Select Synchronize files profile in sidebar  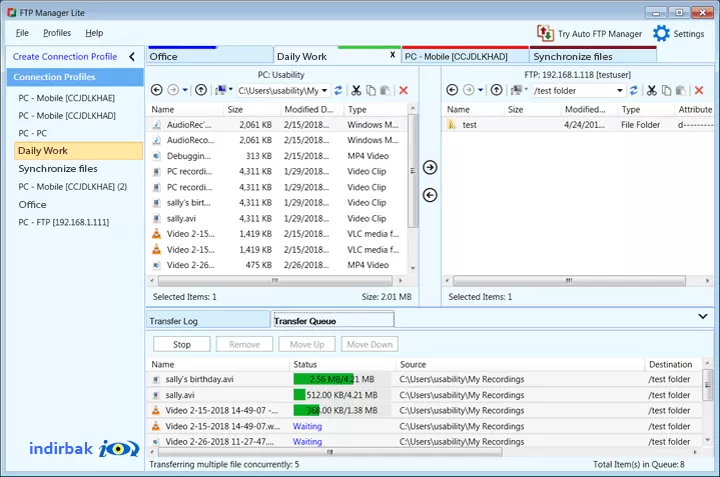click(x=58, y=168)
